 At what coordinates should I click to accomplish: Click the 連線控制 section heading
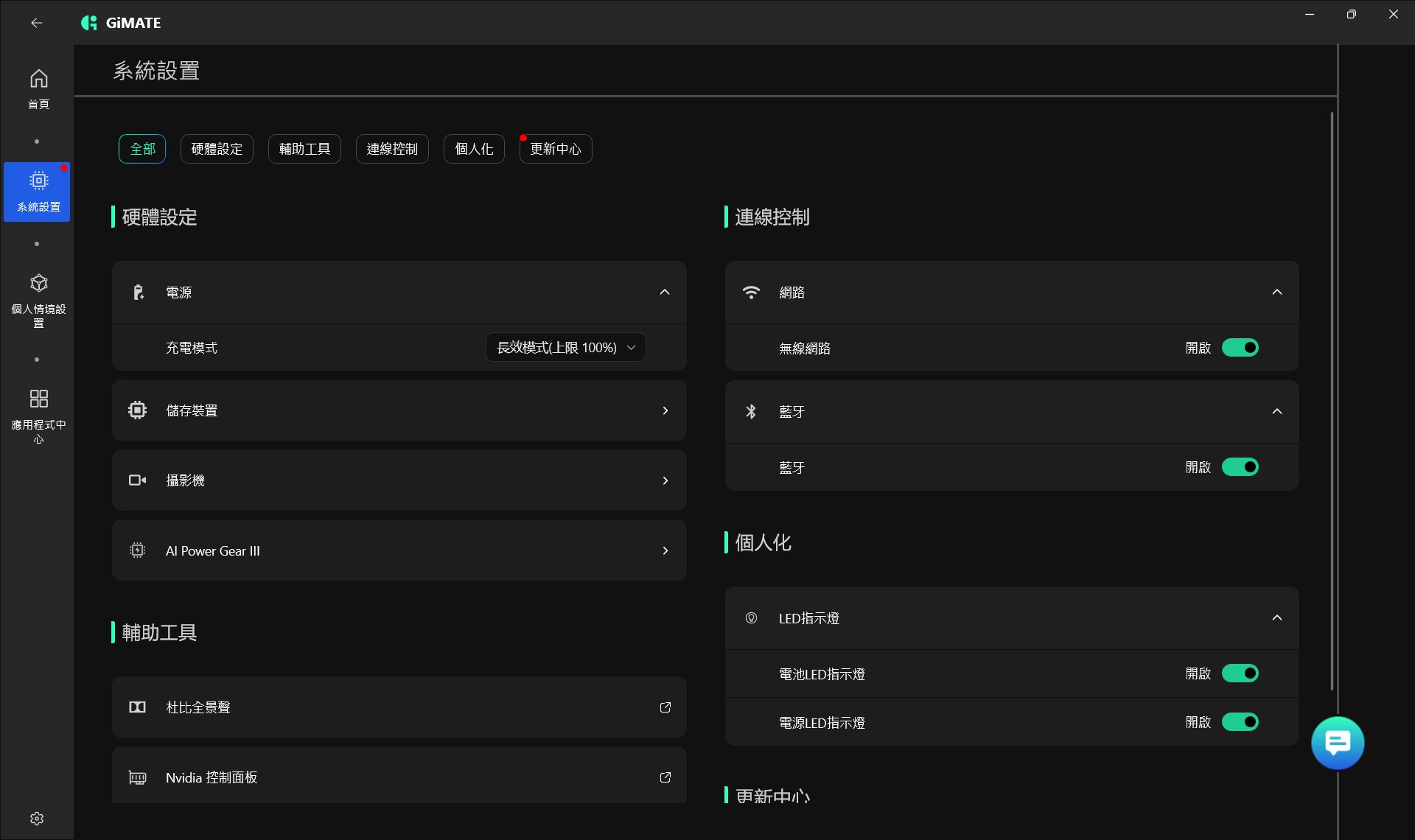pyautogui.click(x=772, y=217)
